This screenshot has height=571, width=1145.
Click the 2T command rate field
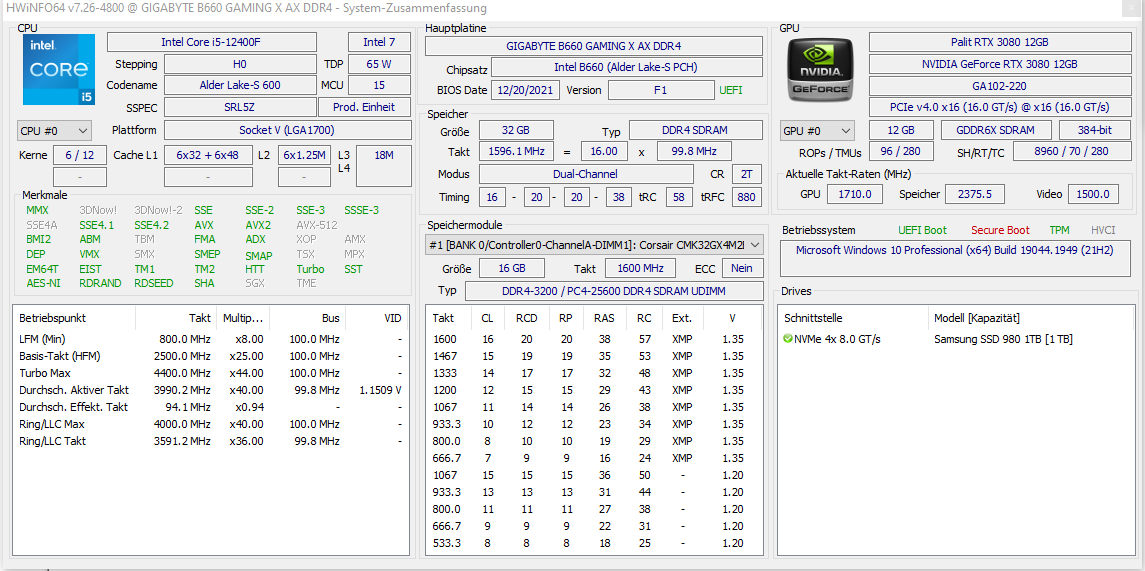pyautogui.click(x=747, y=175)
